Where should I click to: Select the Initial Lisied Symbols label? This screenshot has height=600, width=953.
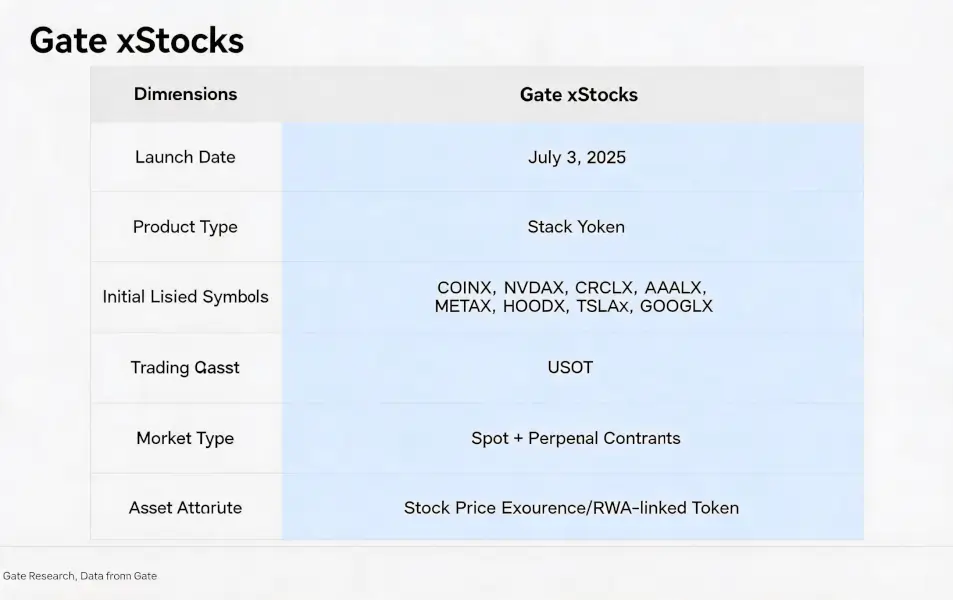(x=185, y=297)
